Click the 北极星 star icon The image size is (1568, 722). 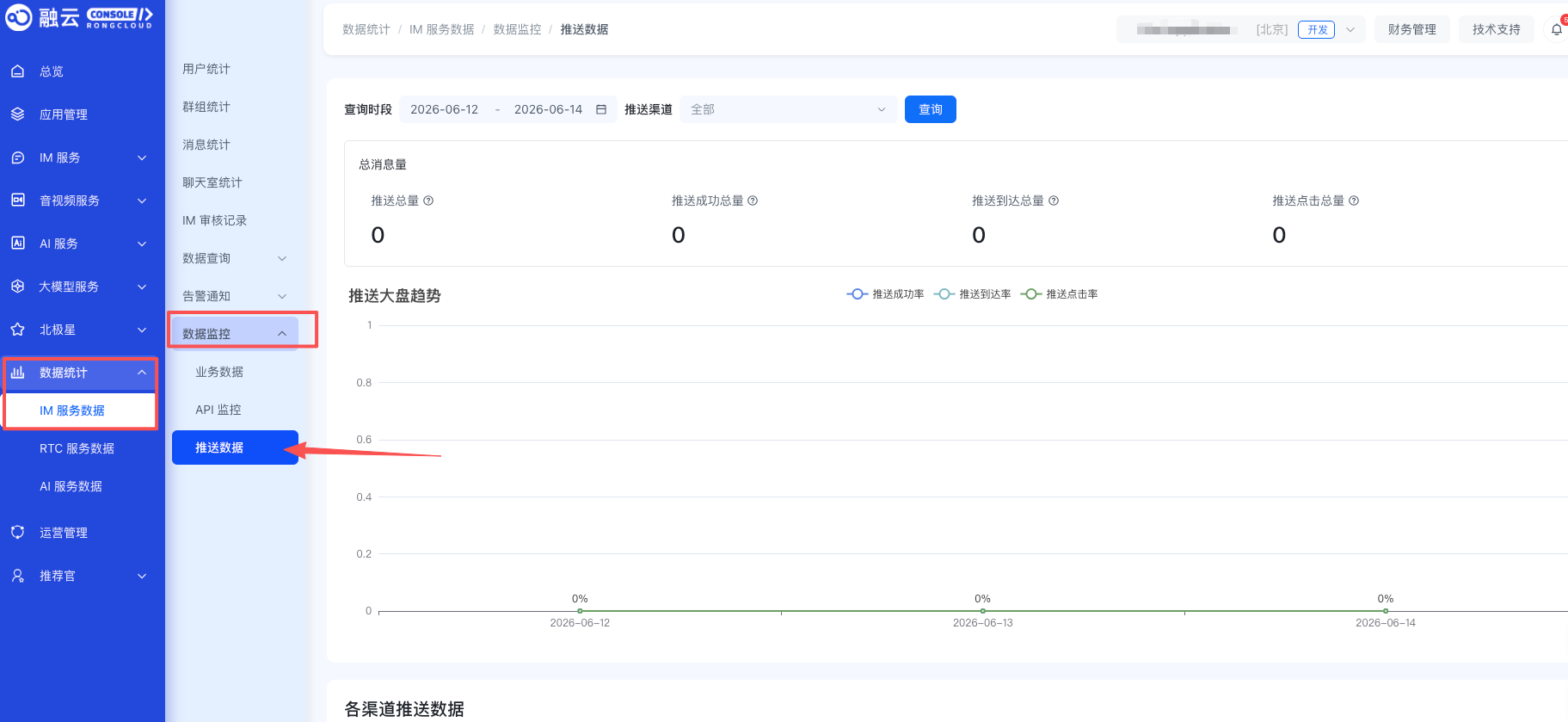click(17, 330)
